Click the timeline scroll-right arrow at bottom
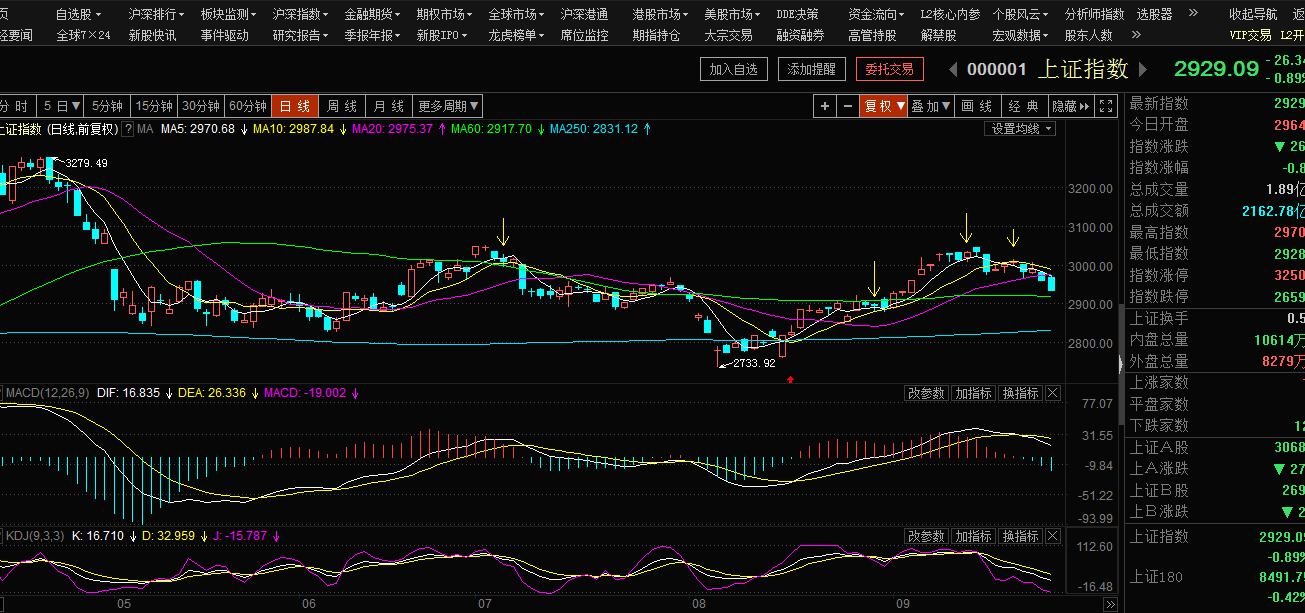The width and height of the screenshot is (1305, 613). point(1109,605)
